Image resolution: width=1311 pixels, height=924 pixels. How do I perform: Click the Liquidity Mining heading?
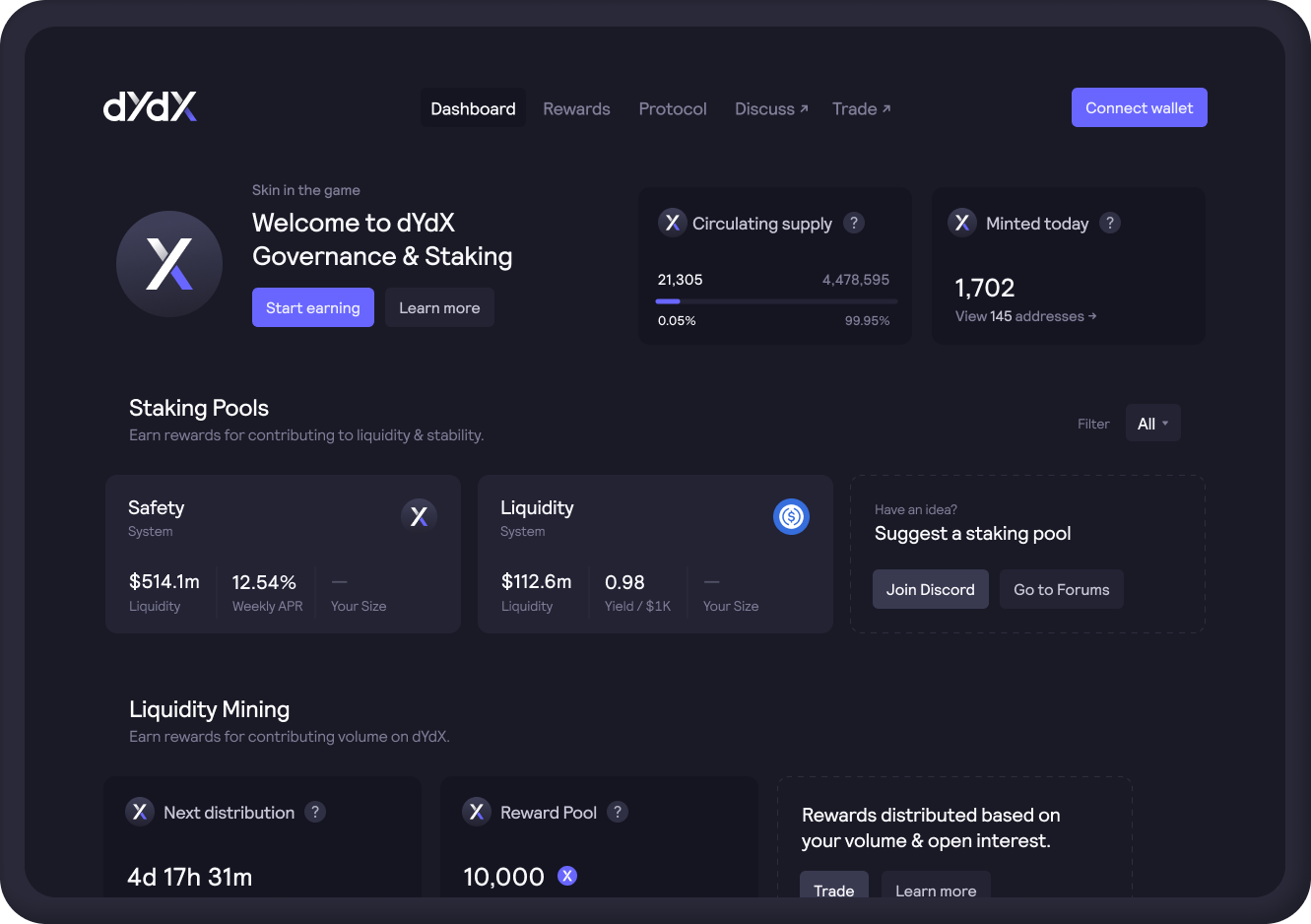click(x=210, y=709)
